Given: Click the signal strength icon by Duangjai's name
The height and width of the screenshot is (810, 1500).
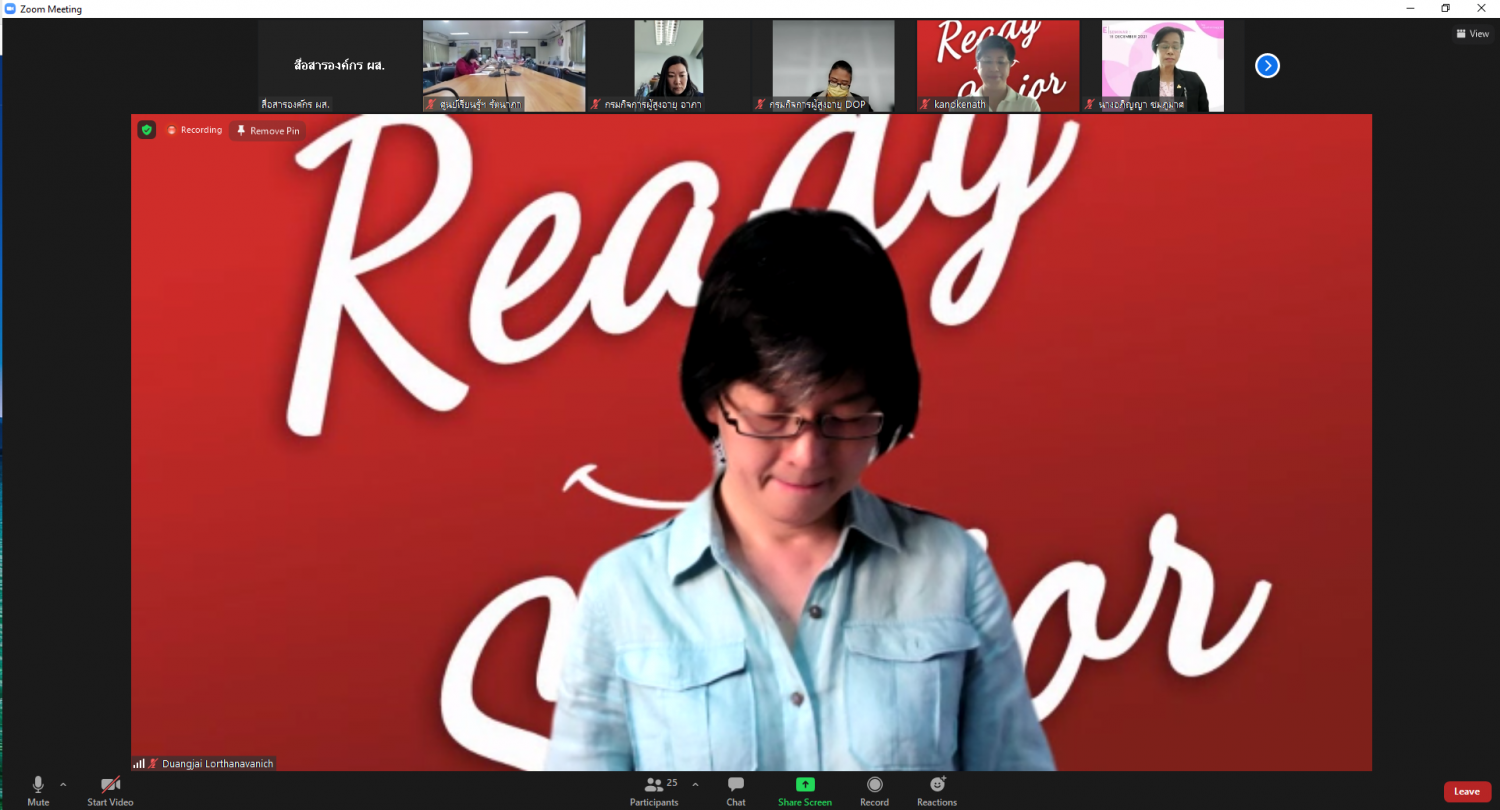Looking at the screenshot, I should [139, 764].
